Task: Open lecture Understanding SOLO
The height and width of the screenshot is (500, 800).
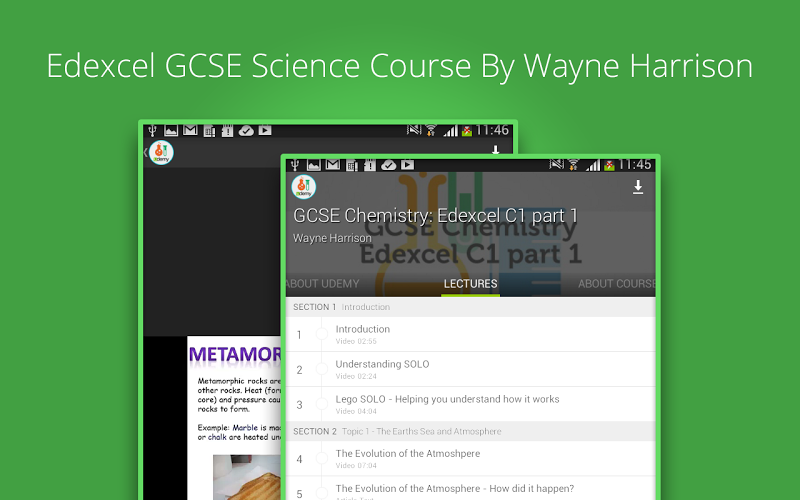Action: [x=470, y=369]
